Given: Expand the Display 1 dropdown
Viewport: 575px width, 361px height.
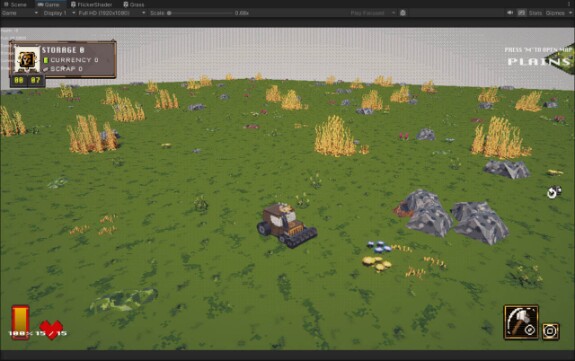Looking at the screenshot, I should tap(59, 13).
